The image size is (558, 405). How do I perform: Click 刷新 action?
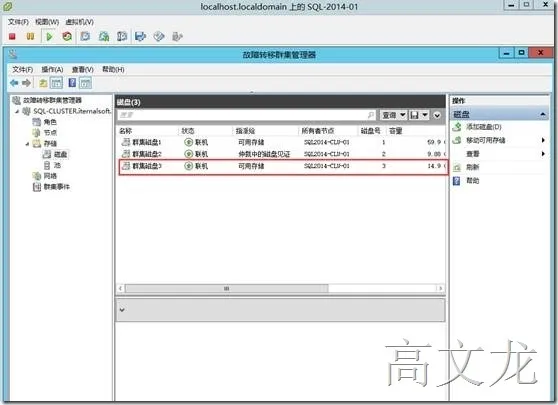click(x=473, y=167)
